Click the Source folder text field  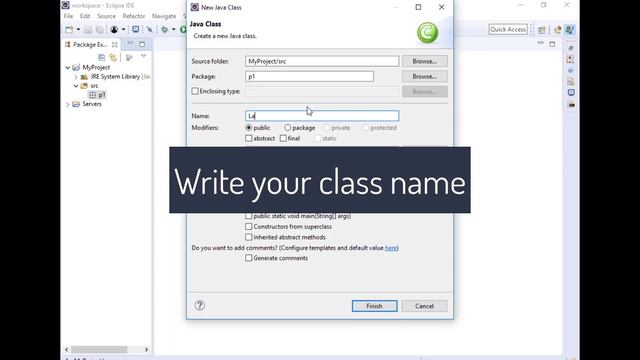(x=322, y=61)
